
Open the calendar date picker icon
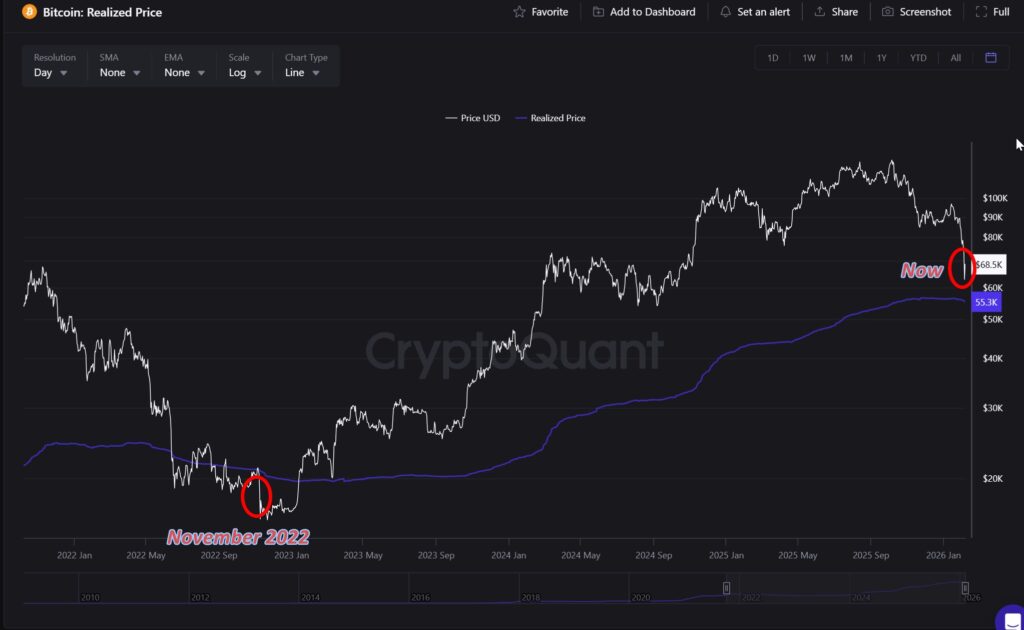[x=991, y=58]
